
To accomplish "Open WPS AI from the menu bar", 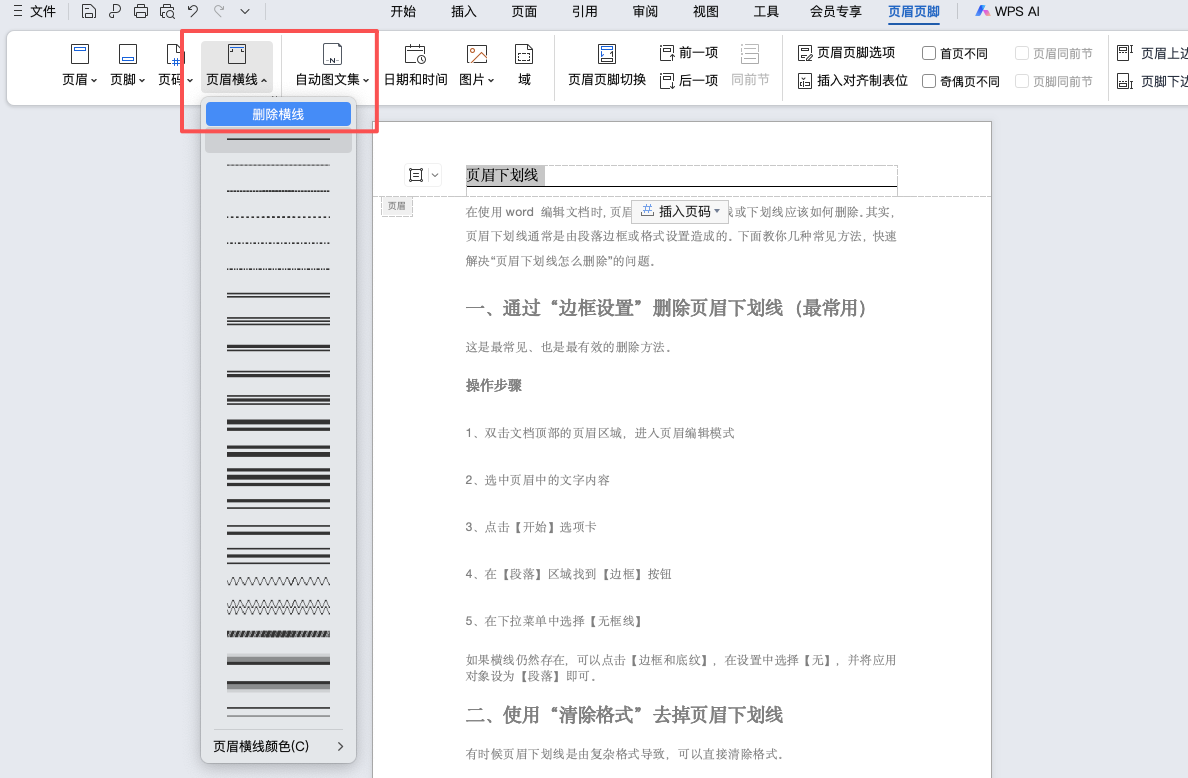I will pyautogui.click(x=1006, y=11).
